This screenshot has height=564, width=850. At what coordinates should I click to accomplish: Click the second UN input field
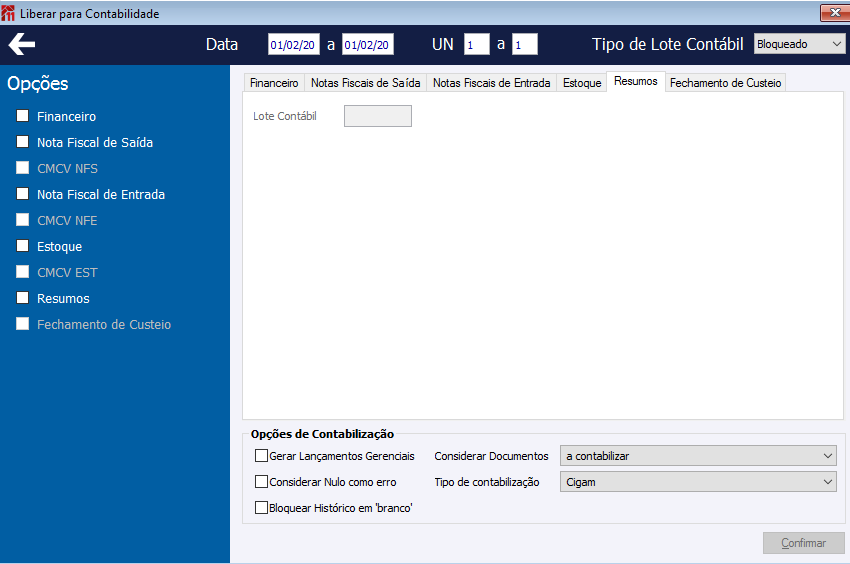[x=524, y=44]
